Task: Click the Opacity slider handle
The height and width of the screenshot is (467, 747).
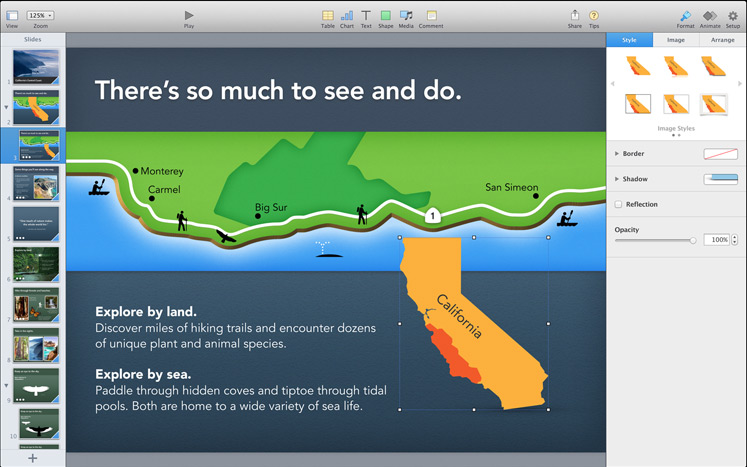Action: [693, 241]
